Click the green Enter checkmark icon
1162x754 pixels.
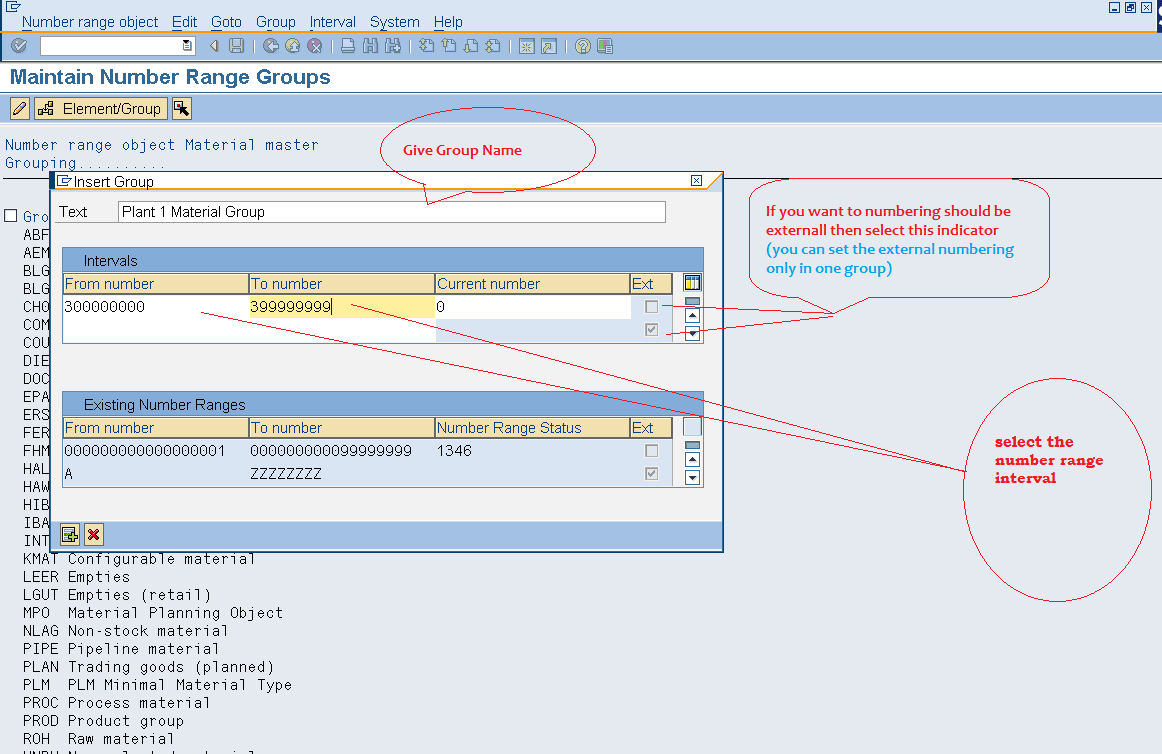tap(18, 45)
